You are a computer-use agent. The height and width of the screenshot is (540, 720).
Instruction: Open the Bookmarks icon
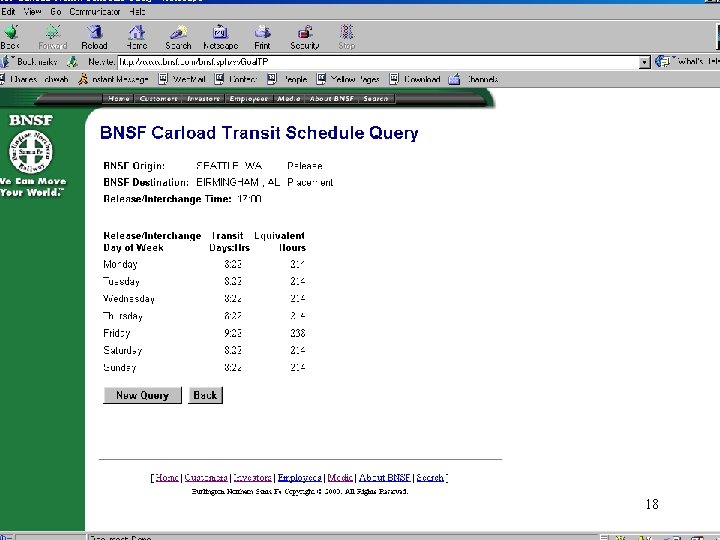pyautogui.click(x=6, y=61)
